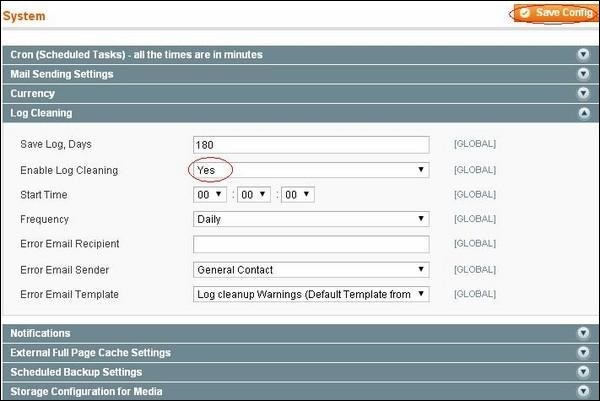Open the Mail Sending Settings header
This screenshot has width=600, height=401.
click(x=301, y=74)
